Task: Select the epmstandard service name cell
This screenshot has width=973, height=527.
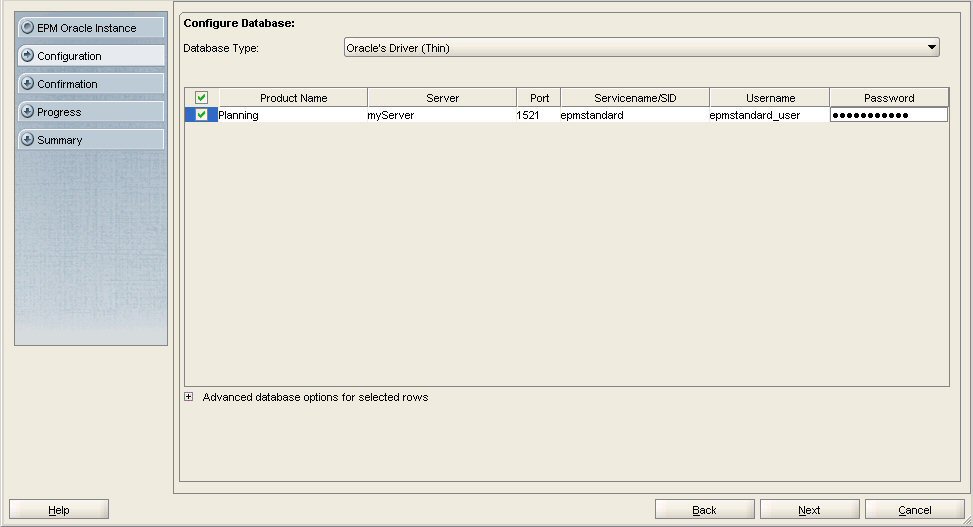Action: (x=634, y=115)
